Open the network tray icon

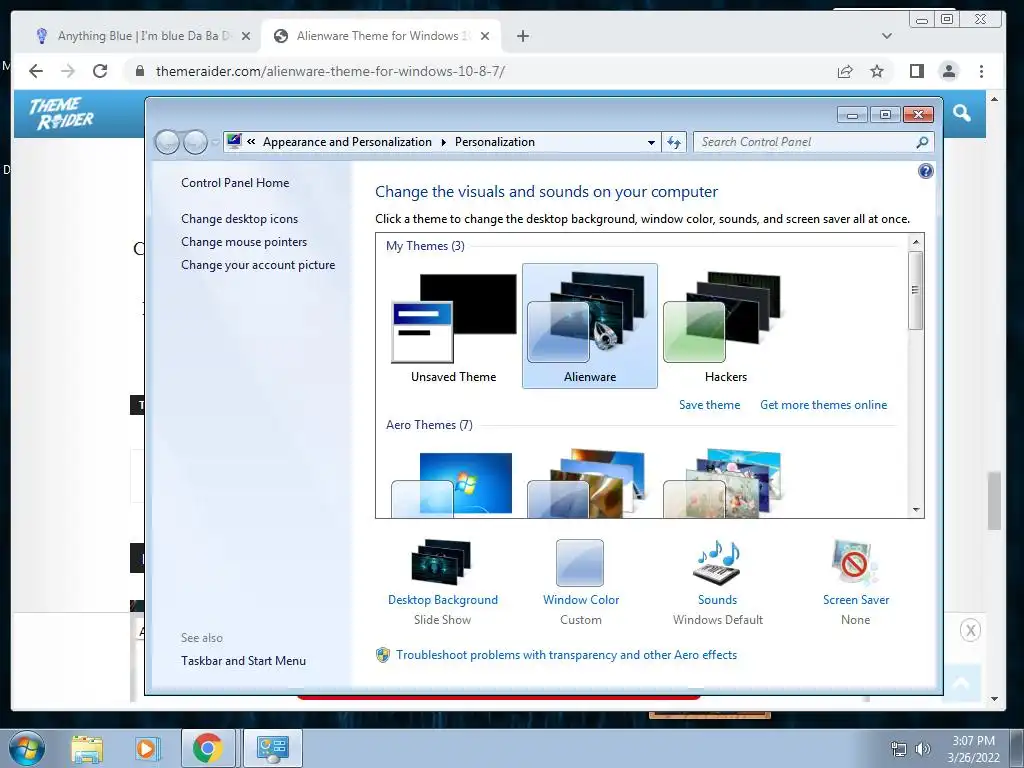pos(899,748)
